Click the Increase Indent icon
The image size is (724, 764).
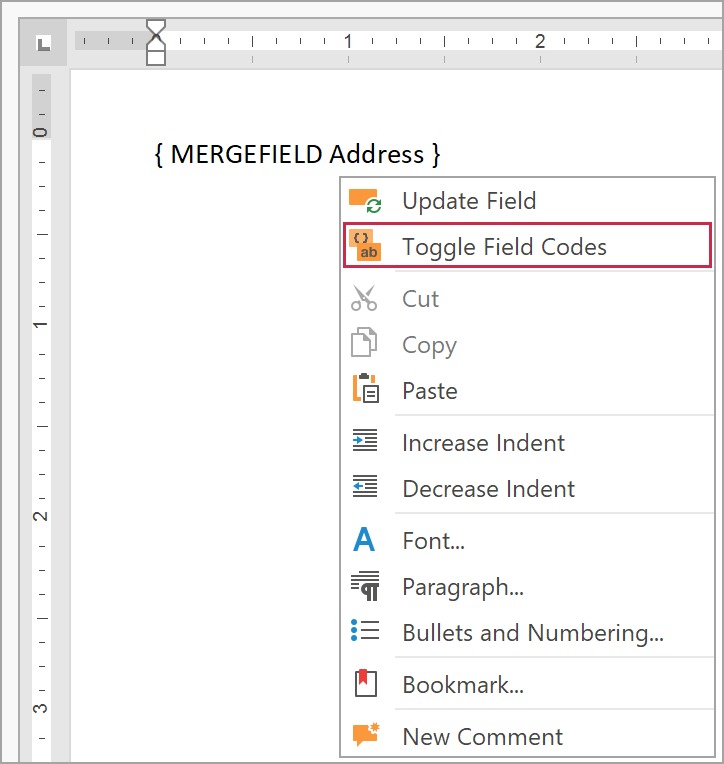[365, 442]
